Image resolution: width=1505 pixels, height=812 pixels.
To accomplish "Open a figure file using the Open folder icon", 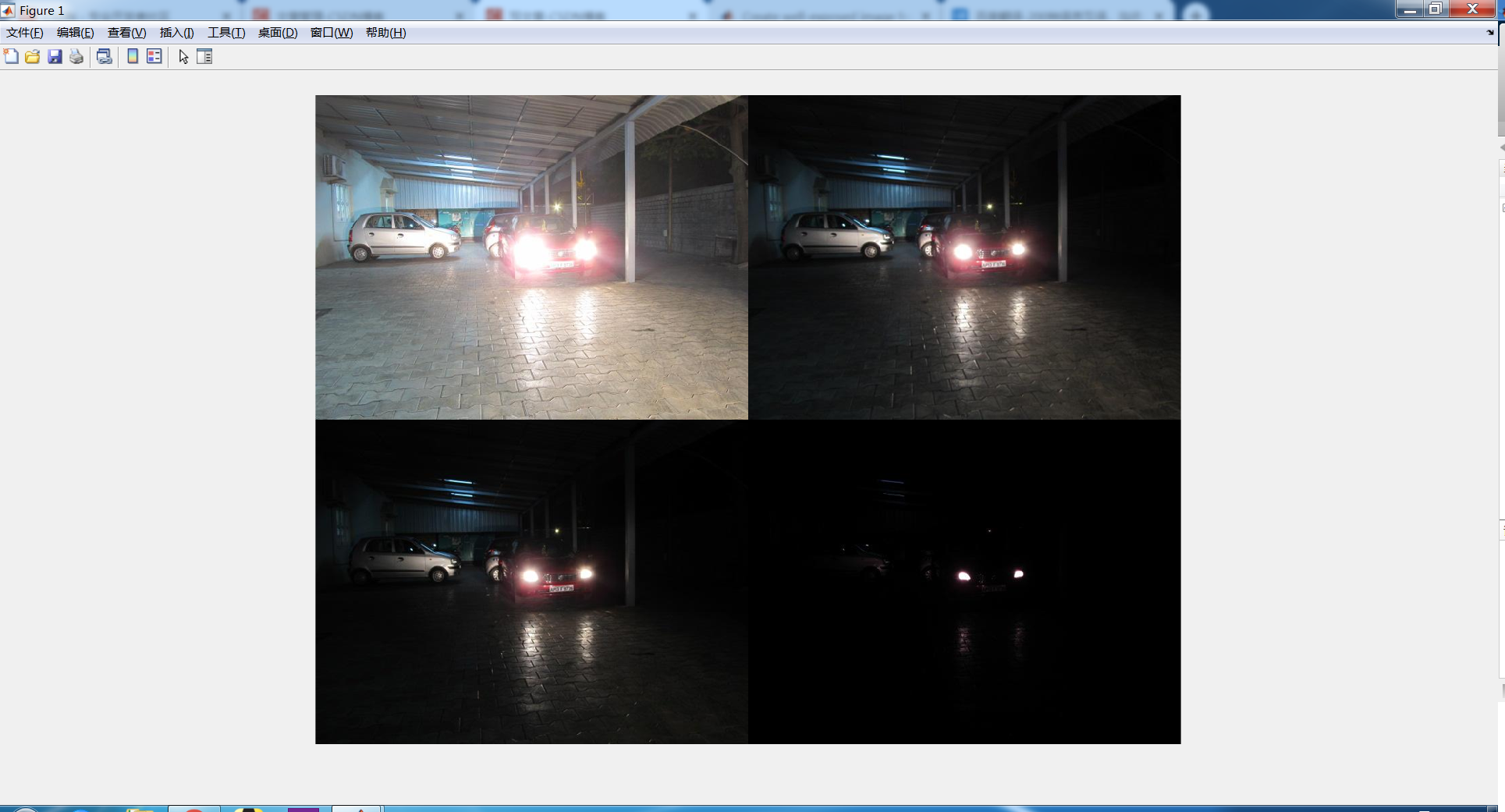I will [32, 56].
